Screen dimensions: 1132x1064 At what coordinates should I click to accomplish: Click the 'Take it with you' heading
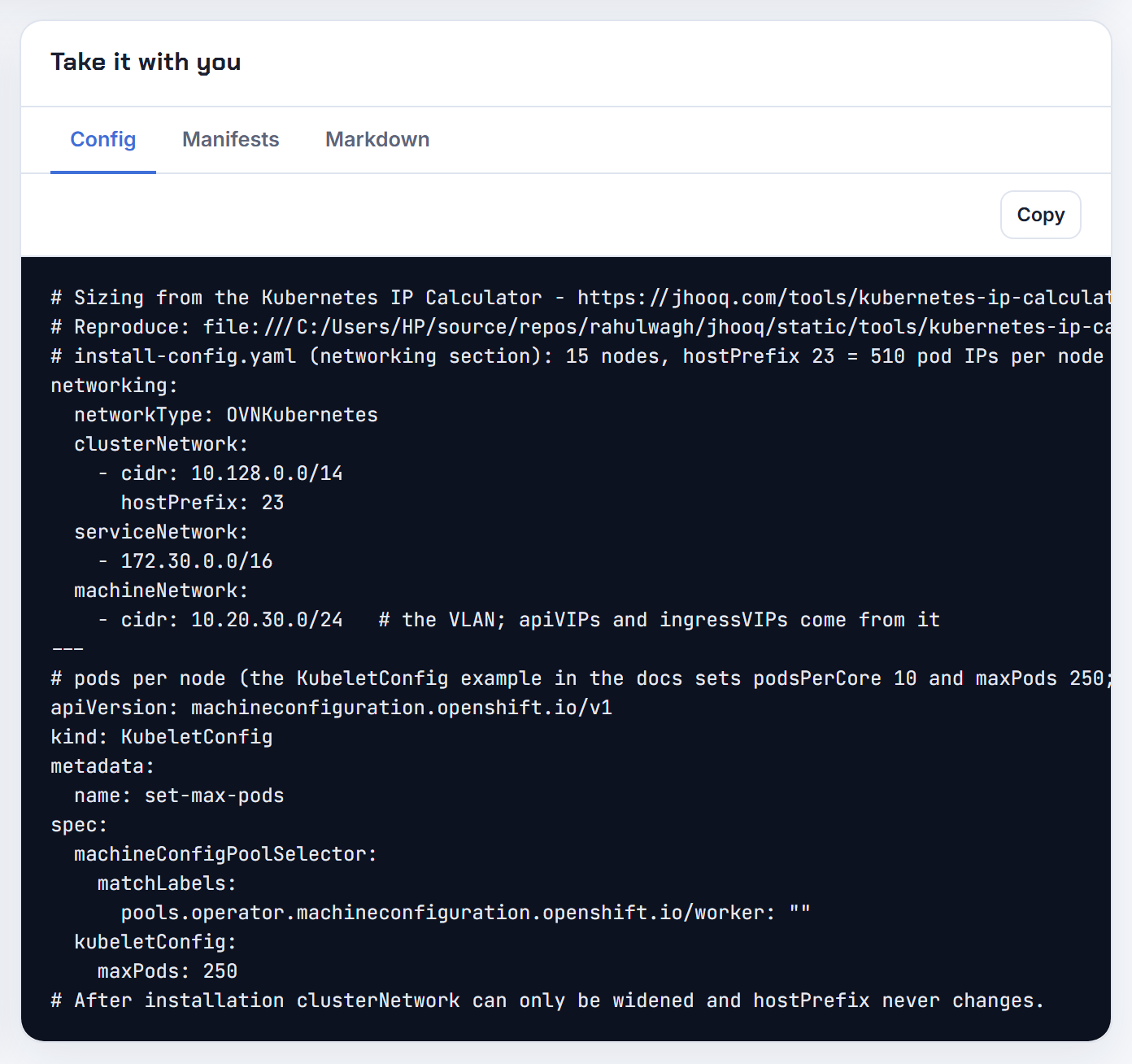point(146,63)
